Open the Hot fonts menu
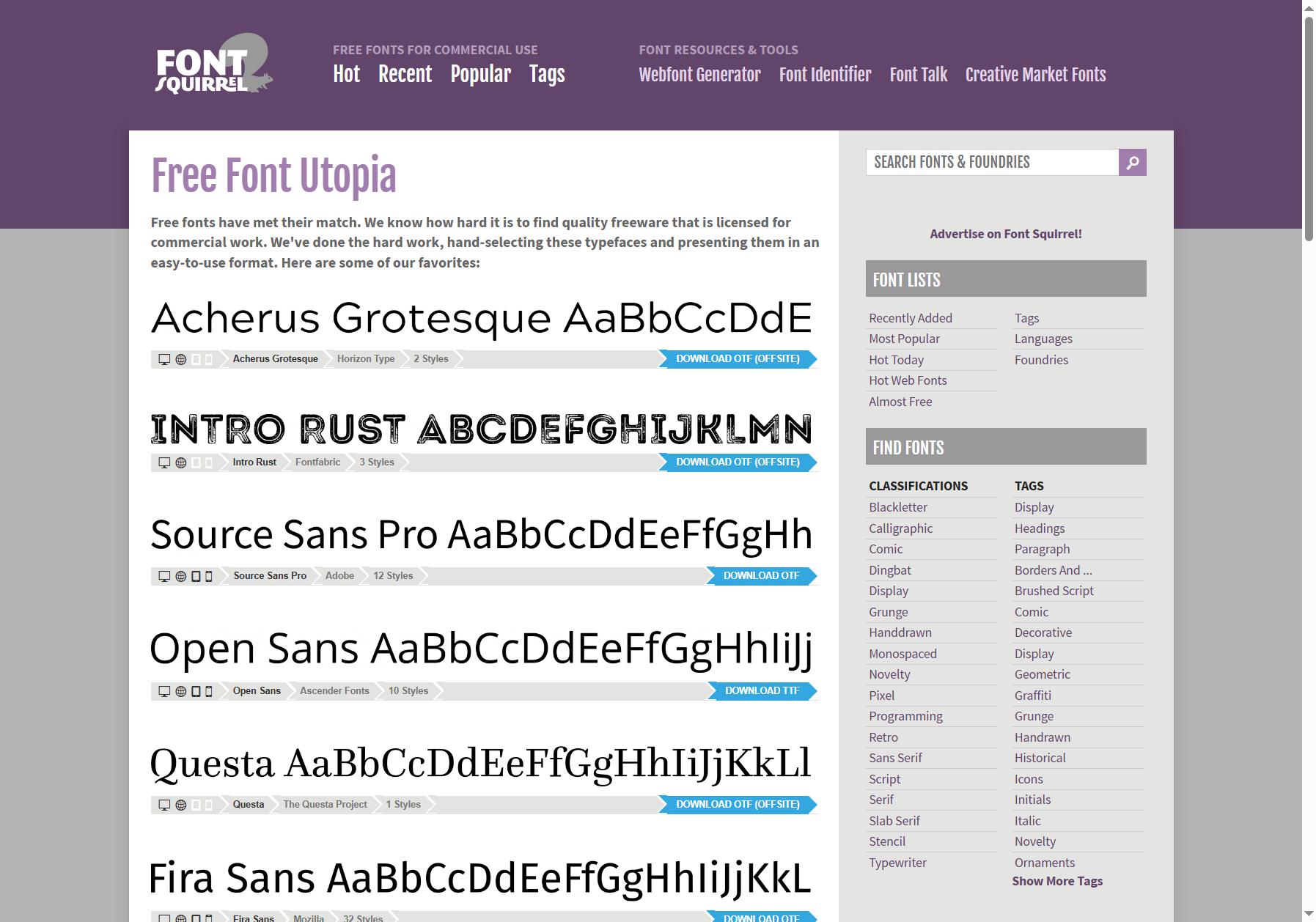The height and width of the screenshot is (922, 1316). point(347,74)
